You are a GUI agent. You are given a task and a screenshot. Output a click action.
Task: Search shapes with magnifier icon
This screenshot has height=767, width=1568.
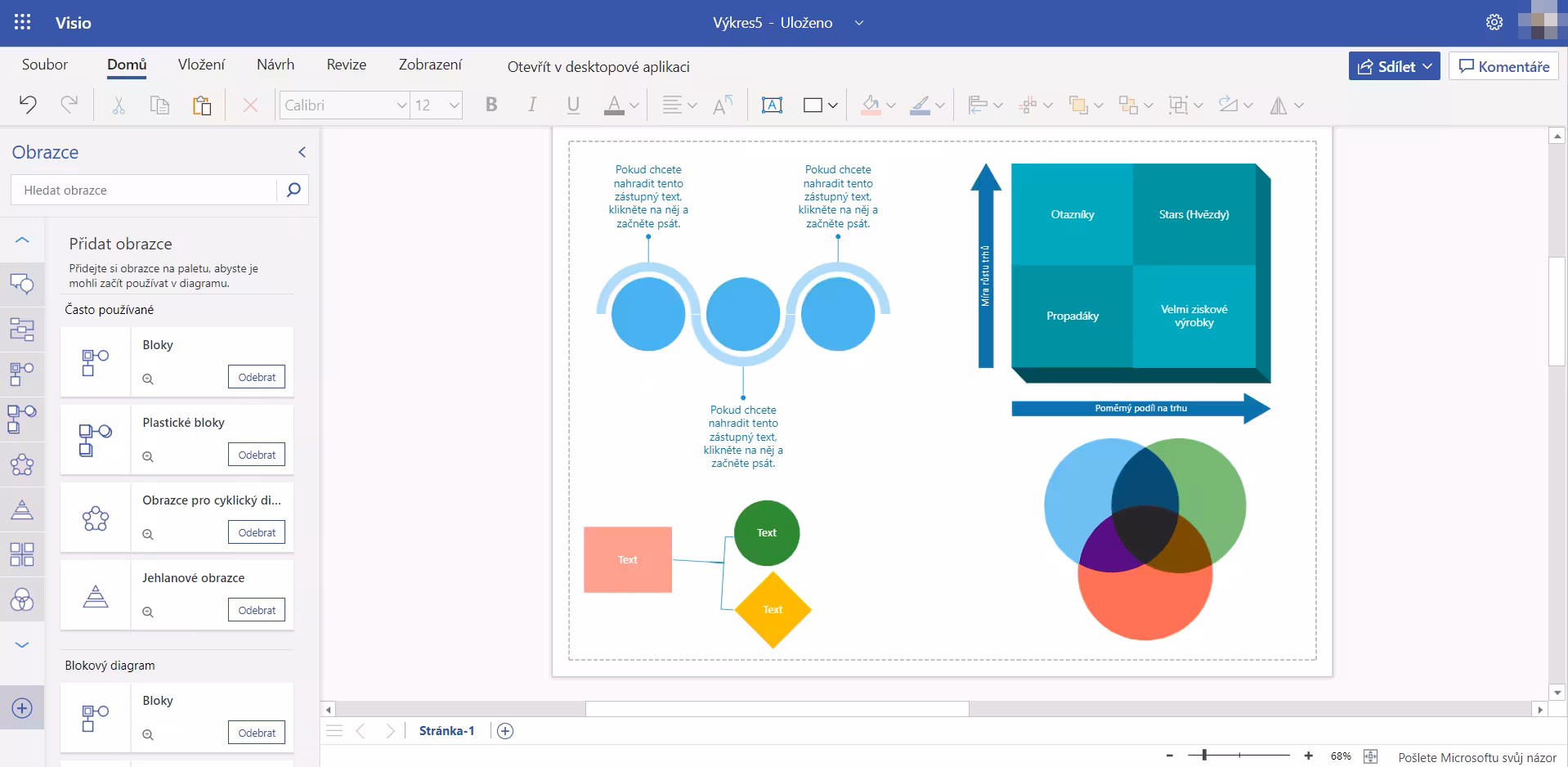coord(293,190)
